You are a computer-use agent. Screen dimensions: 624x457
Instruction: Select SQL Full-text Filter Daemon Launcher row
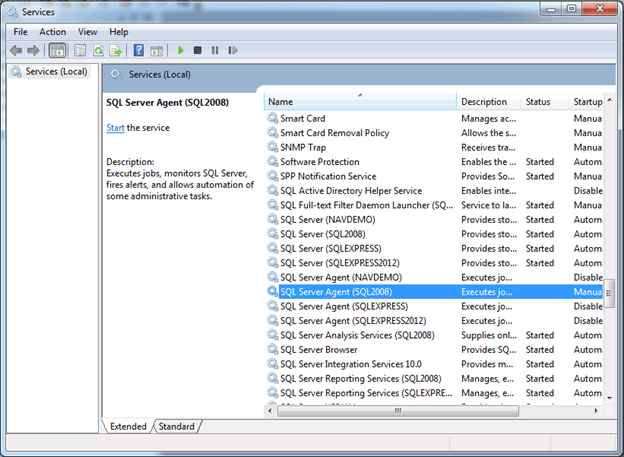pyautogui.click(x=435, y=205)
